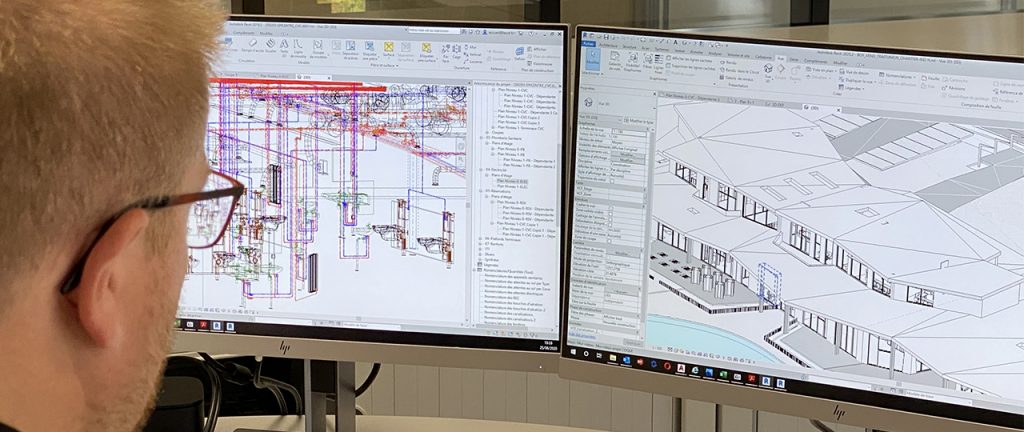Switch to the 1 - Plan A+1 view tab
The height and width of the screenshot is (432, 1024).
745,101
